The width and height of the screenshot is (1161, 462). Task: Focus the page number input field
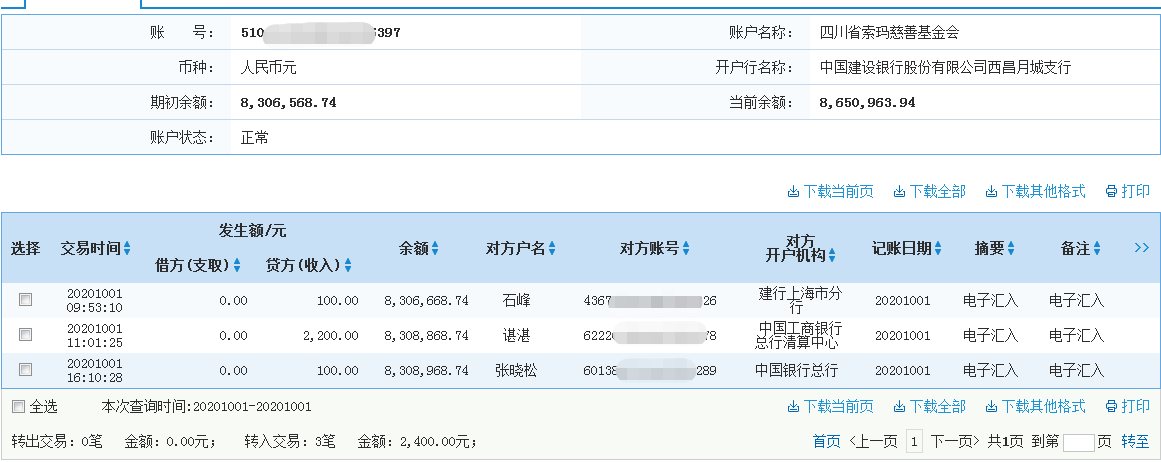point(1079,443)
